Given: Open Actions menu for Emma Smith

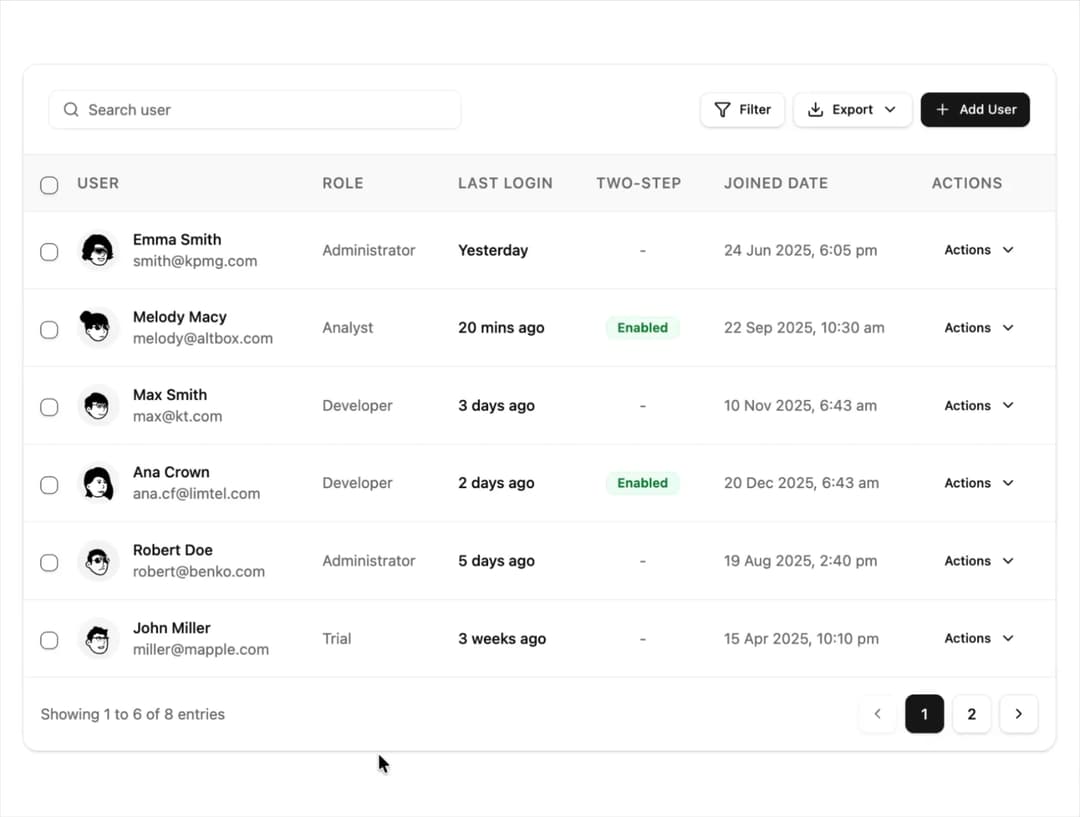Looking at the screenshot, I should pos(979,250).
